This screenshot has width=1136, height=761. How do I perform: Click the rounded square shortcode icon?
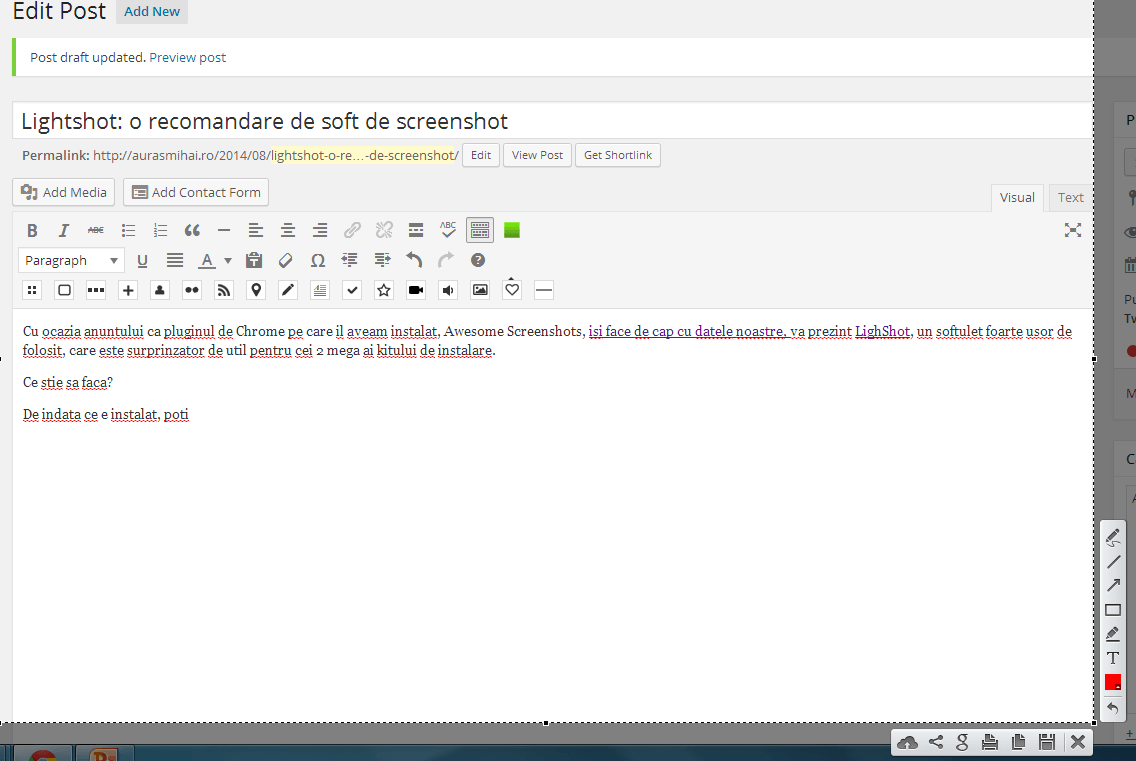pyautogui.click(x=64, y=290)
